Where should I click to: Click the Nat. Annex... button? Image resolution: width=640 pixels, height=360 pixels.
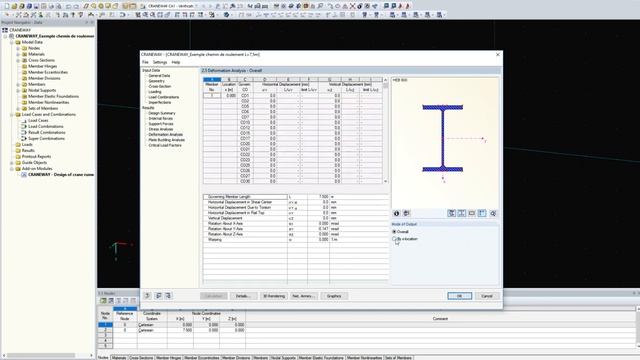point(303,296)
